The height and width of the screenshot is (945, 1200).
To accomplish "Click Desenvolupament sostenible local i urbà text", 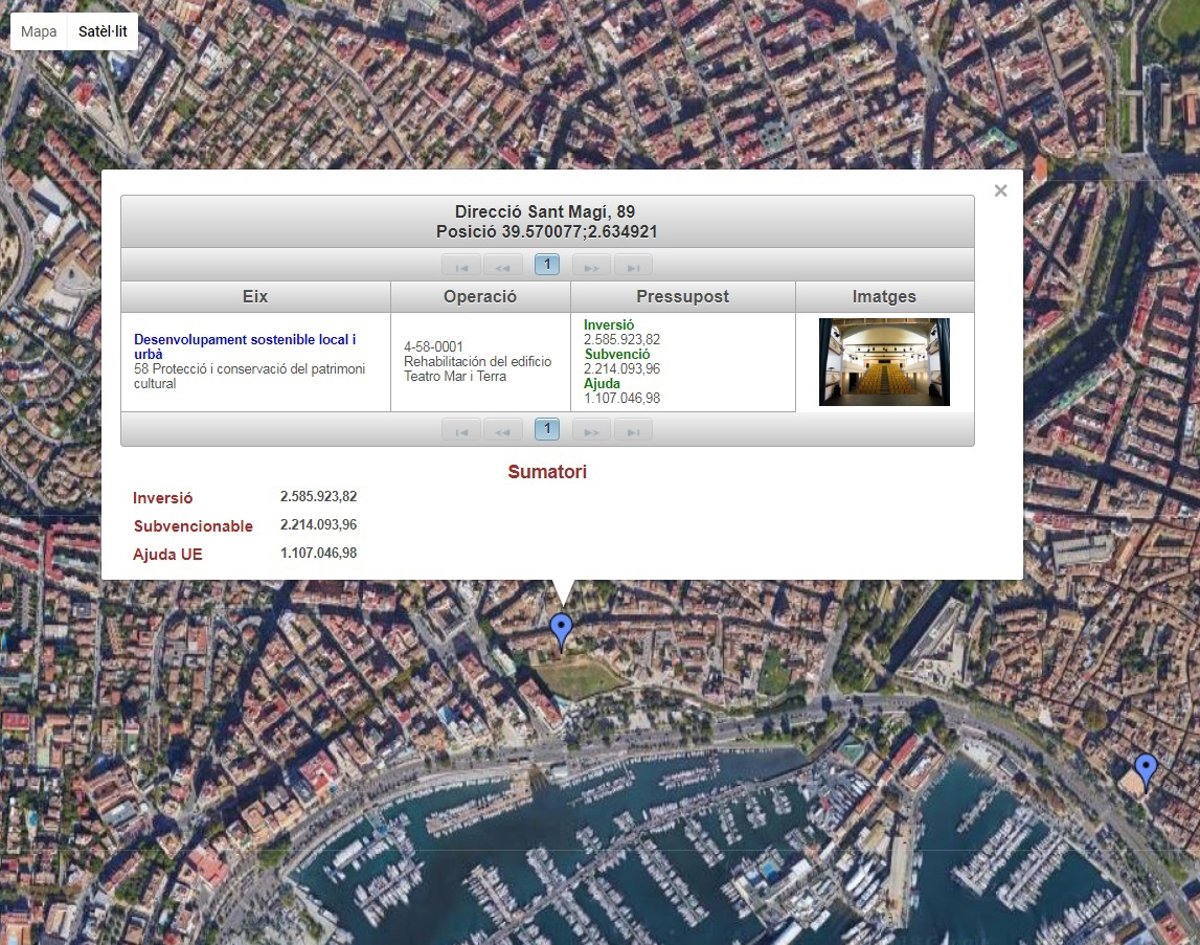I will point(245,346).
